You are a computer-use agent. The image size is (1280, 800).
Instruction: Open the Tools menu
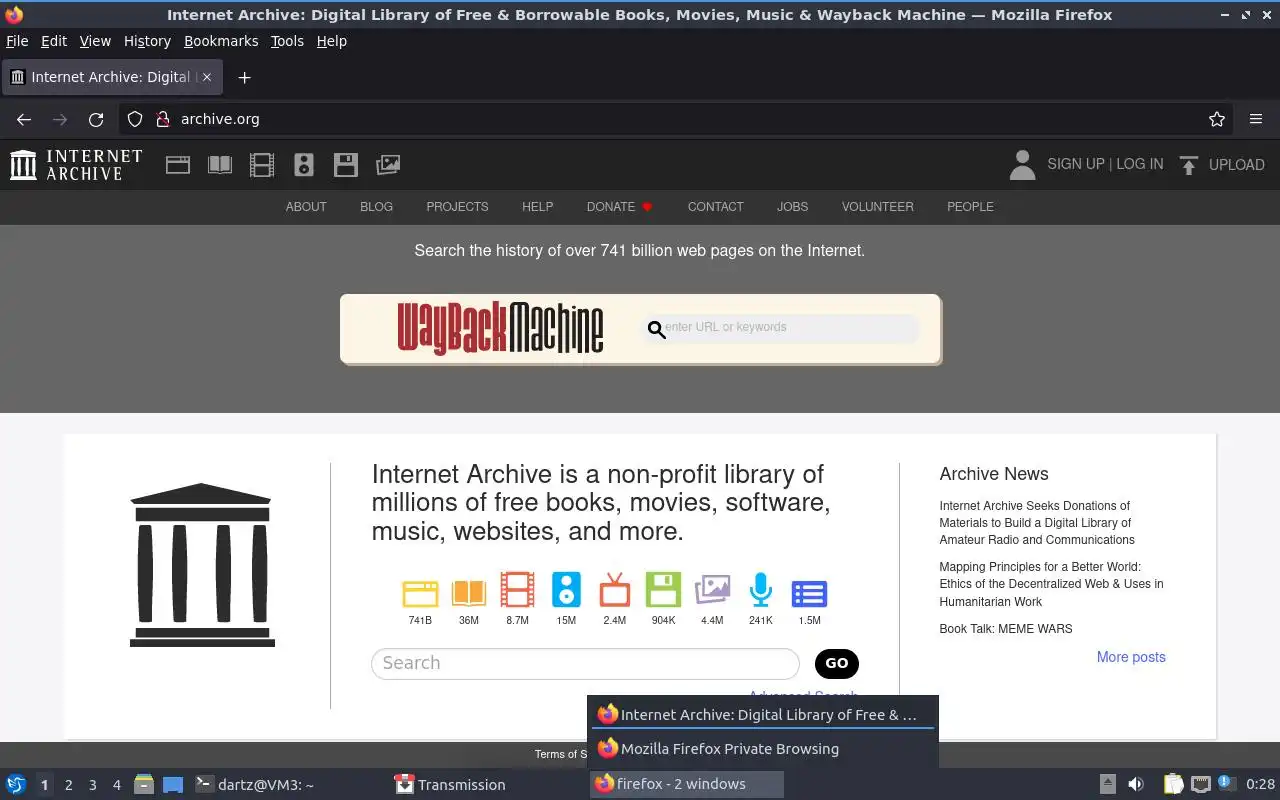tap(287, 41)
